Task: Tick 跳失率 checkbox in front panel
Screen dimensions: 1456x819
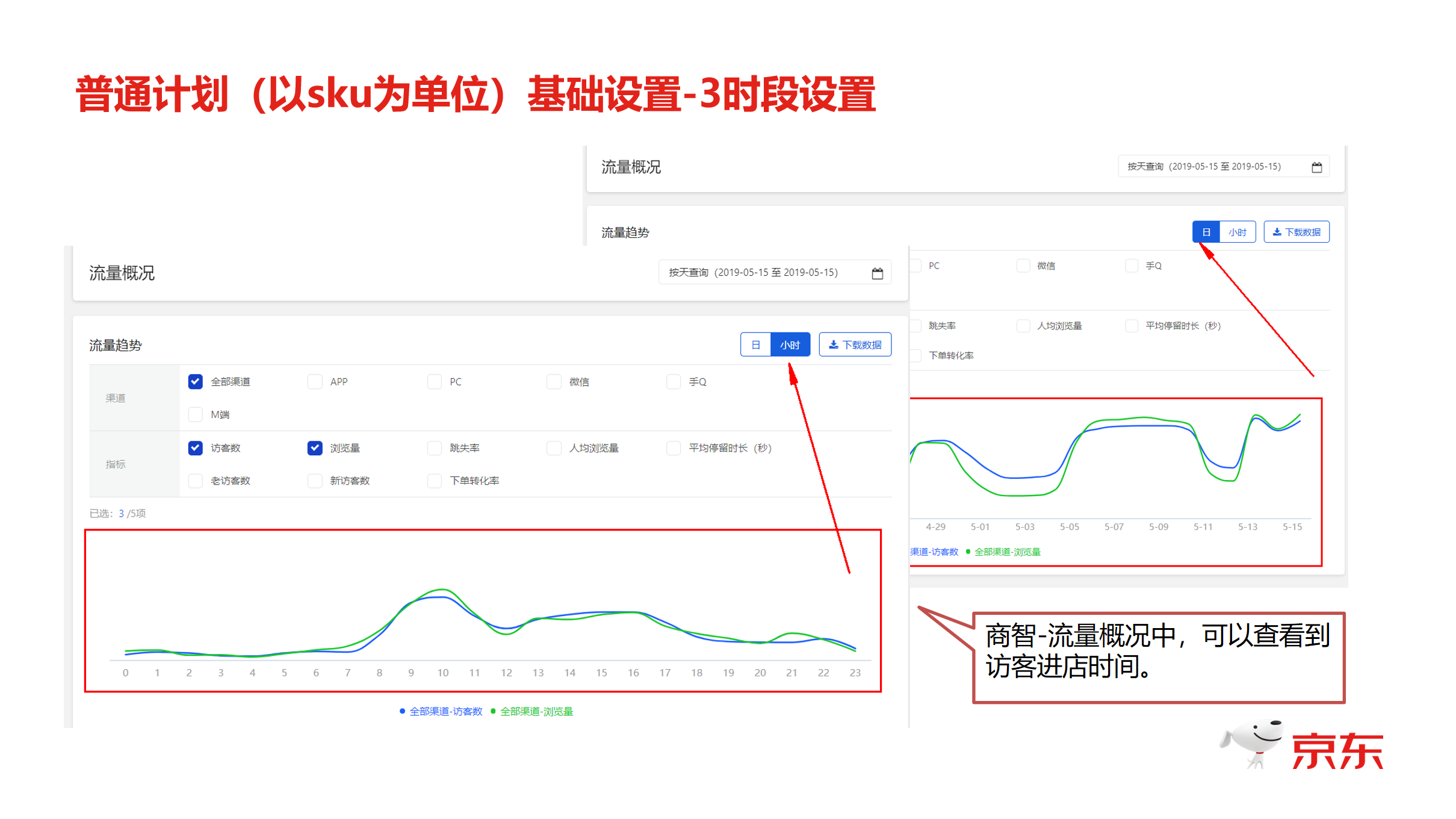Action: pos(434,448)
